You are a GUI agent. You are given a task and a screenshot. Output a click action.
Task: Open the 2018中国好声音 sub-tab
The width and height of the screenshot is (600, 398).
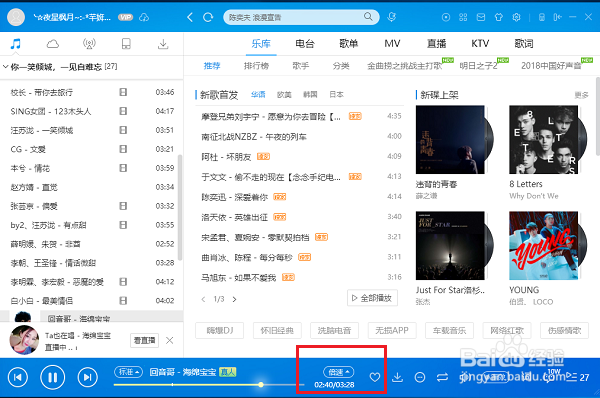point(551,66)
